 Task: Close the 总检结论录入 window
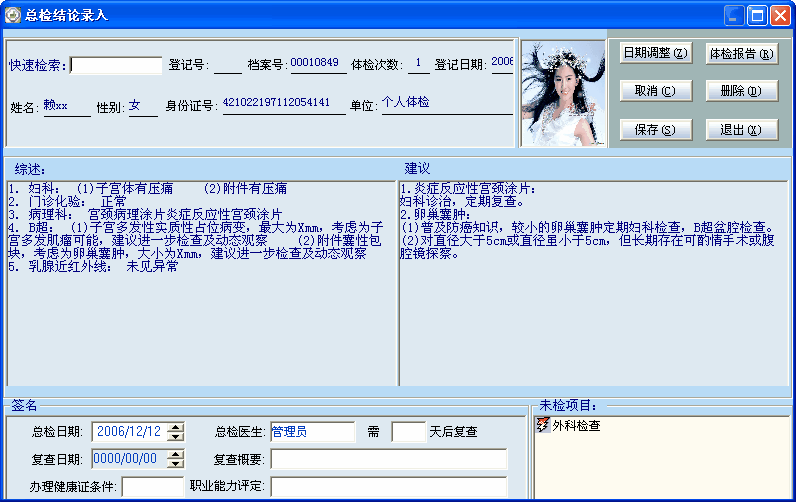[780, 16]
